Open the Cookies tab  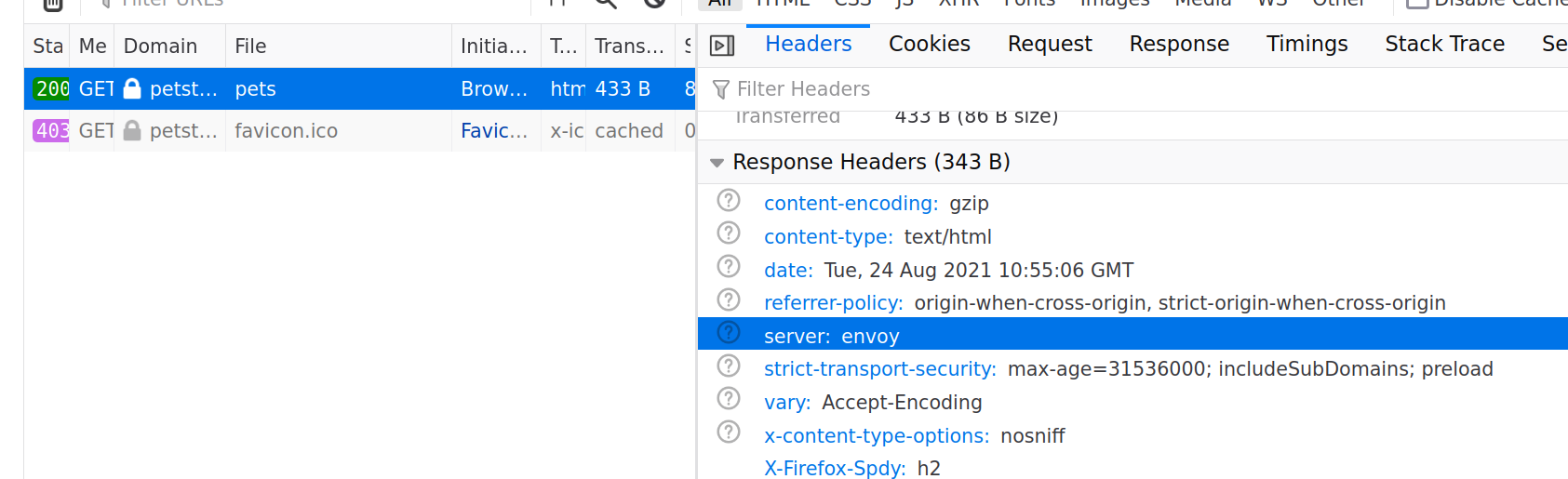929,44
